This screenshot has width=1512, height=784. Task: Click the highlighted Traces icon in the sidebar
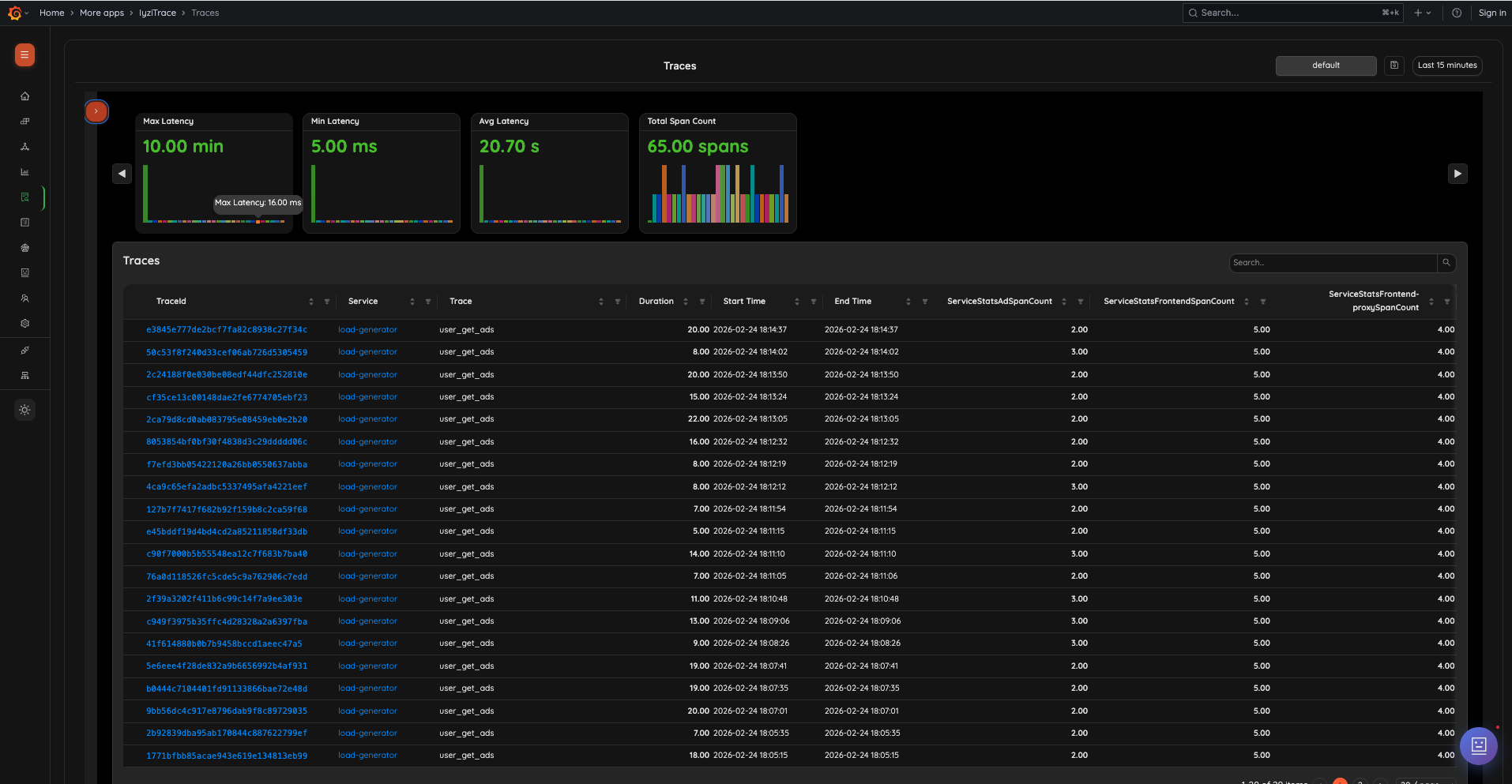(x=24, y=197)
